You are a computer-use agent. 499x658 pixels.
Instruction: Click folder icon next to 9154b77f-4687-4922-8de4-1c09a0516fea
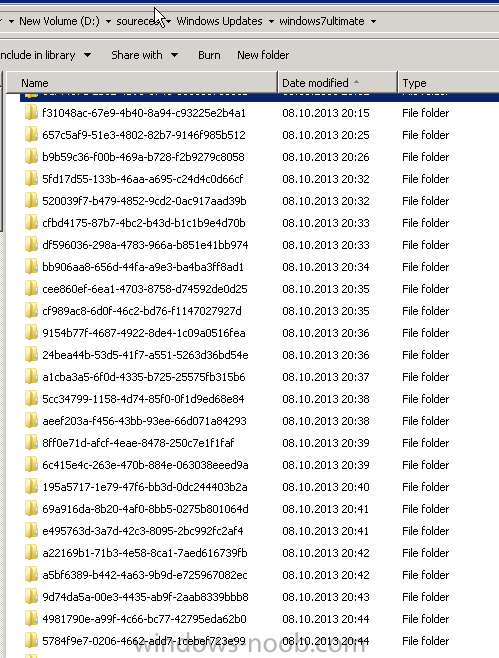tap(31, 333)
